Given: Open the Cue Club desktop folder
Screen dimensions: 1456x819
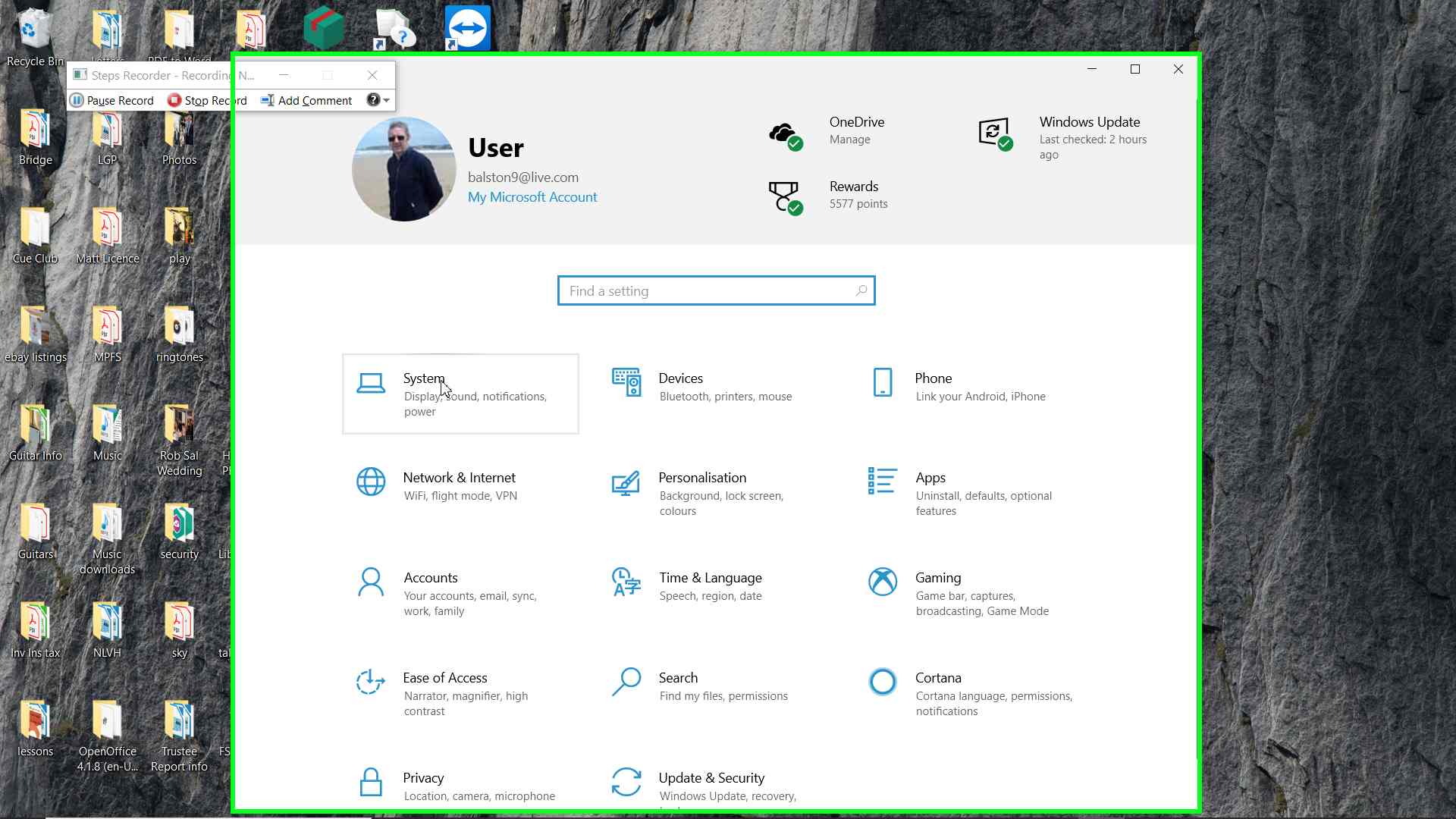Looking at the screenshot, I should pyautogui.click(x=35, y=235).
